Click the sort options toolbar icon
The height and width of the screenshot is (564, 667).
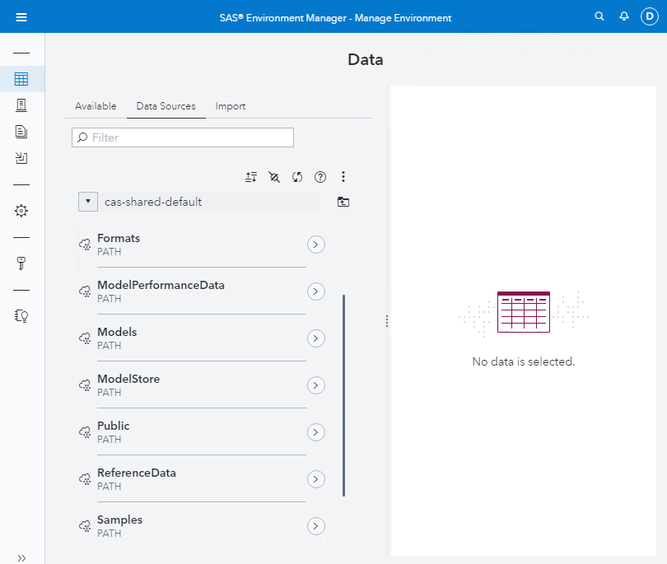click(x=251, y=177)
